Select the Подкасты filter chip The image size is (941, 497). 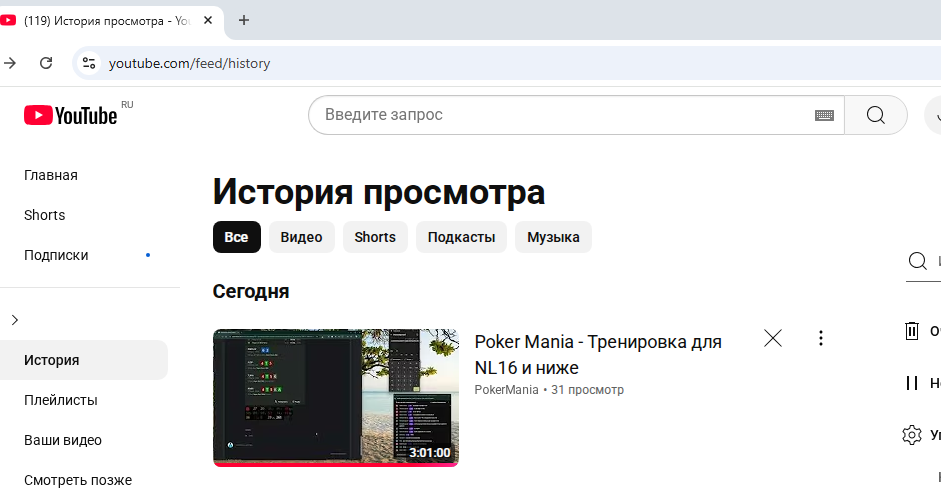click(461, 237)
